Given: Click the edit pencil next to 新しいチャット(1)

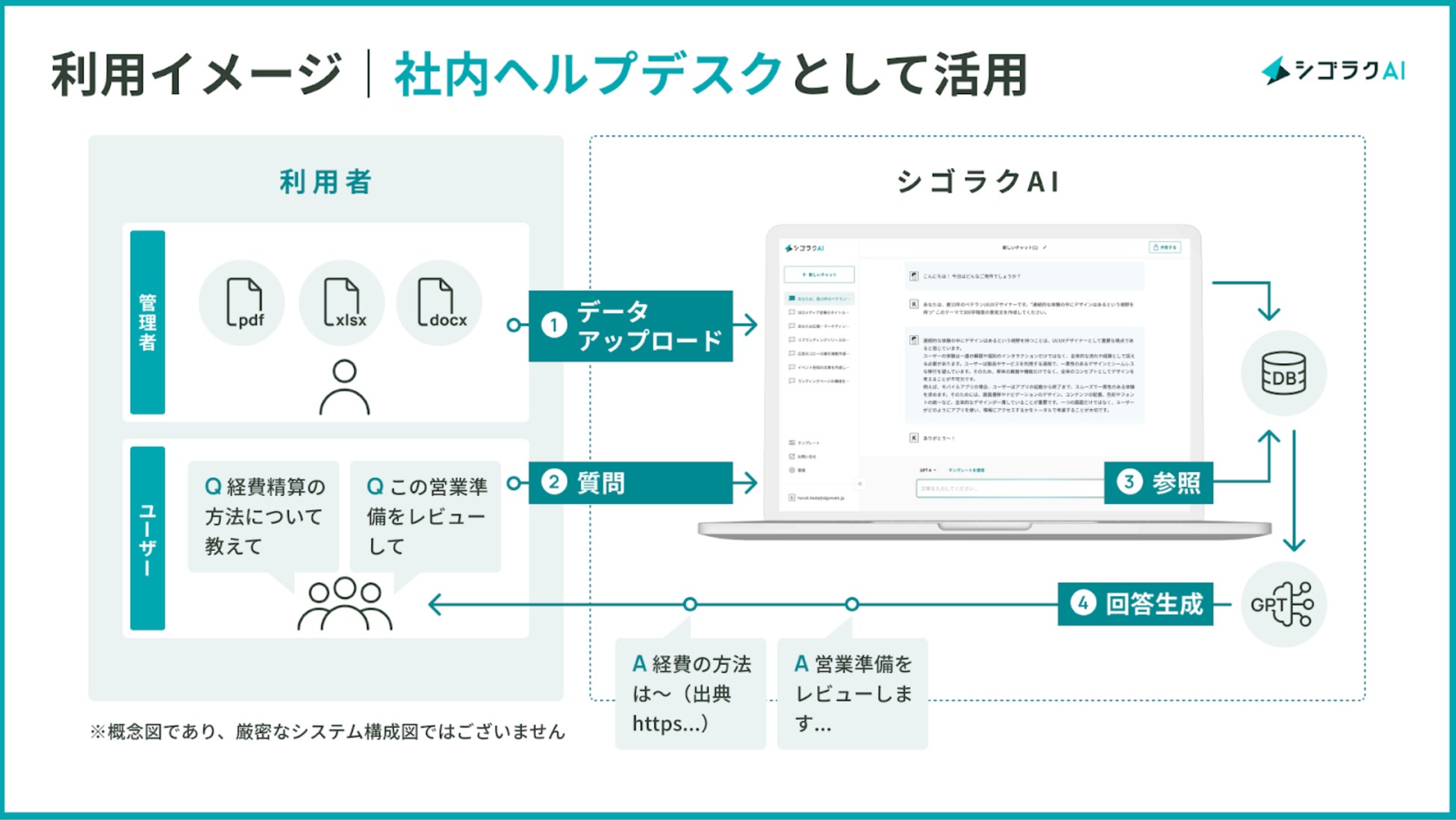Looking at the screenshot, I should pos(1045,248).
